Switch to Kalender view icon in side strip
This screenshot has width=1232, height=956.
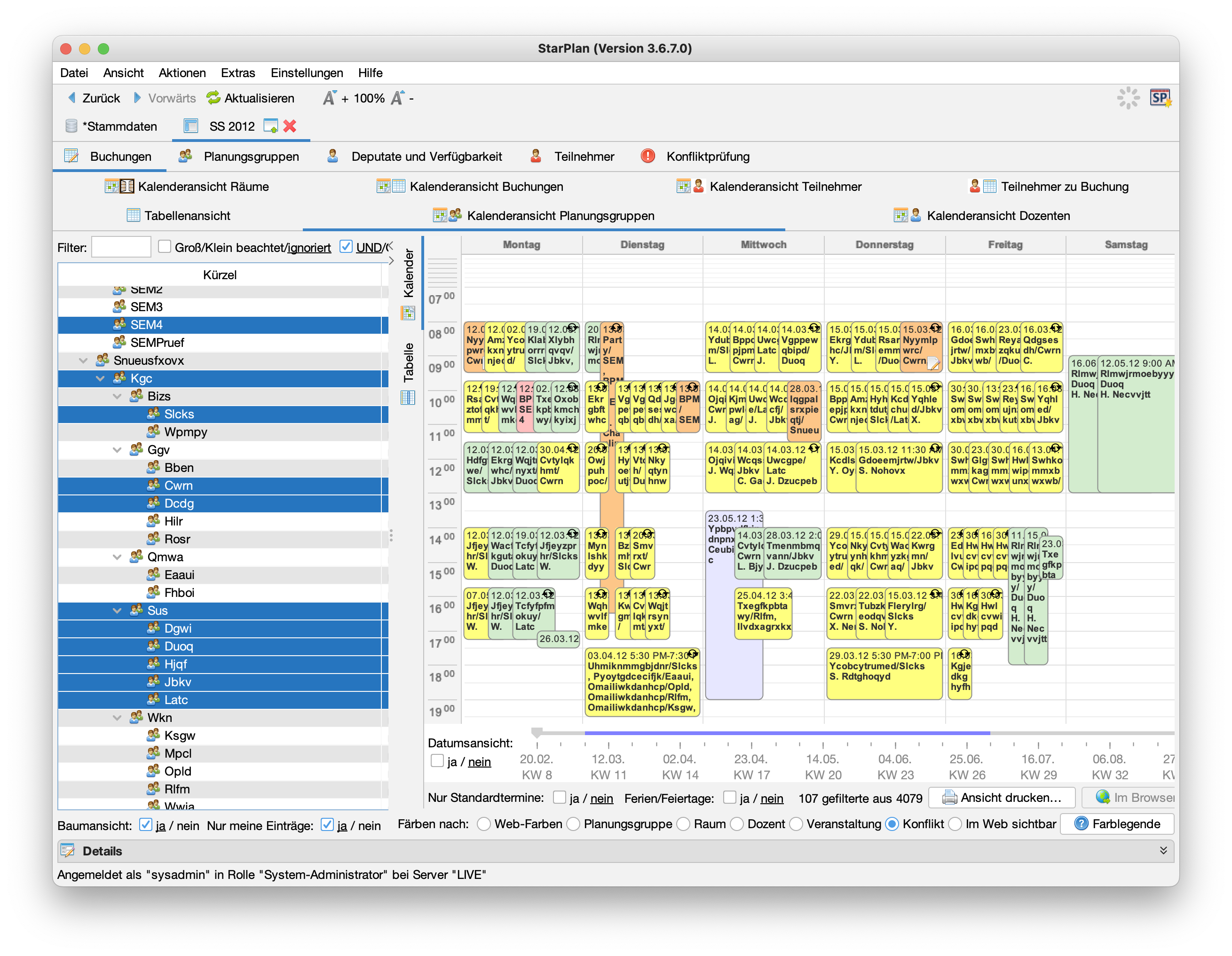408,313
